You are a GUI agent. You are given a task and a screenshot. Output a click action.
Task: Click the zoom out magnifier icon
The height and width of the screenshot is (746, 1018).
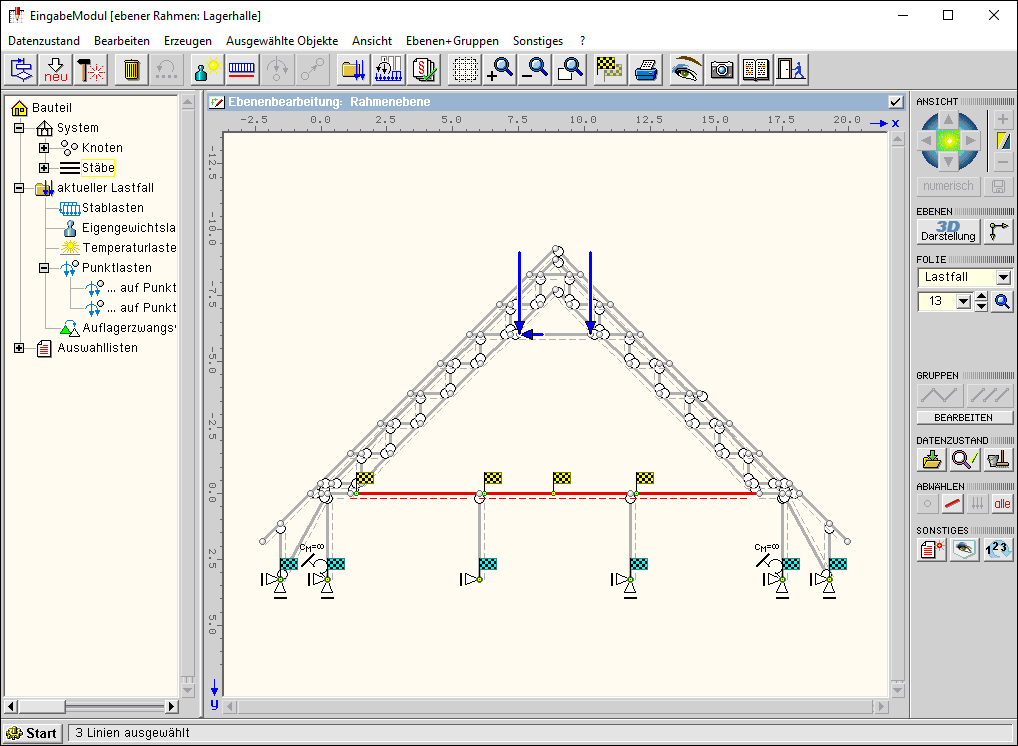coord(536,70)
